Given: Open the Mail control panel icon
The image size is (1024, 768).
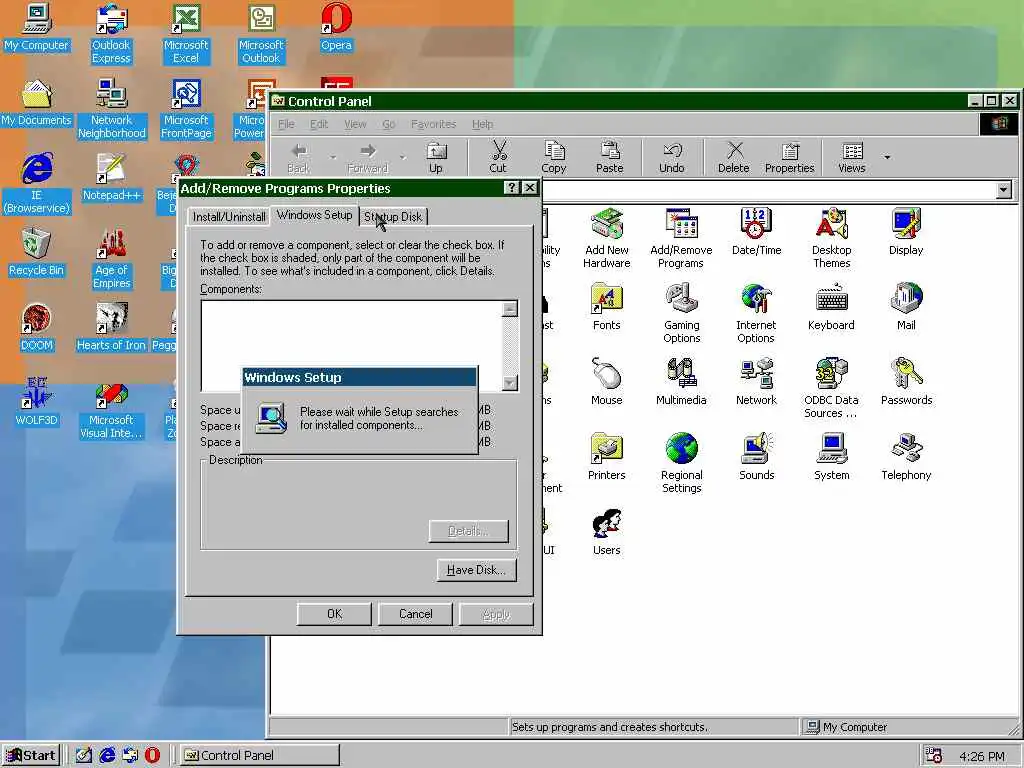Looking at the screenshot, I should click(906, 307).
